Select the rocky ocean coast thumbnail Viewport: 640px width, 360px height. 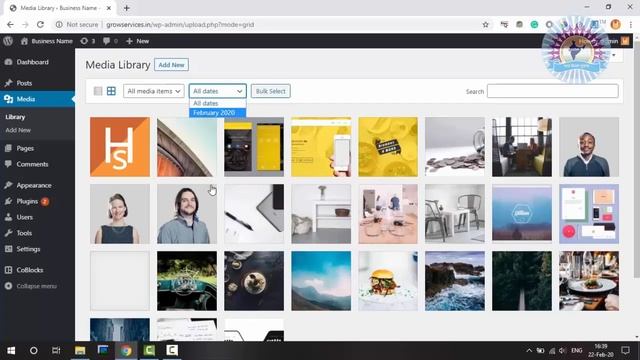[x=455, y=281]
